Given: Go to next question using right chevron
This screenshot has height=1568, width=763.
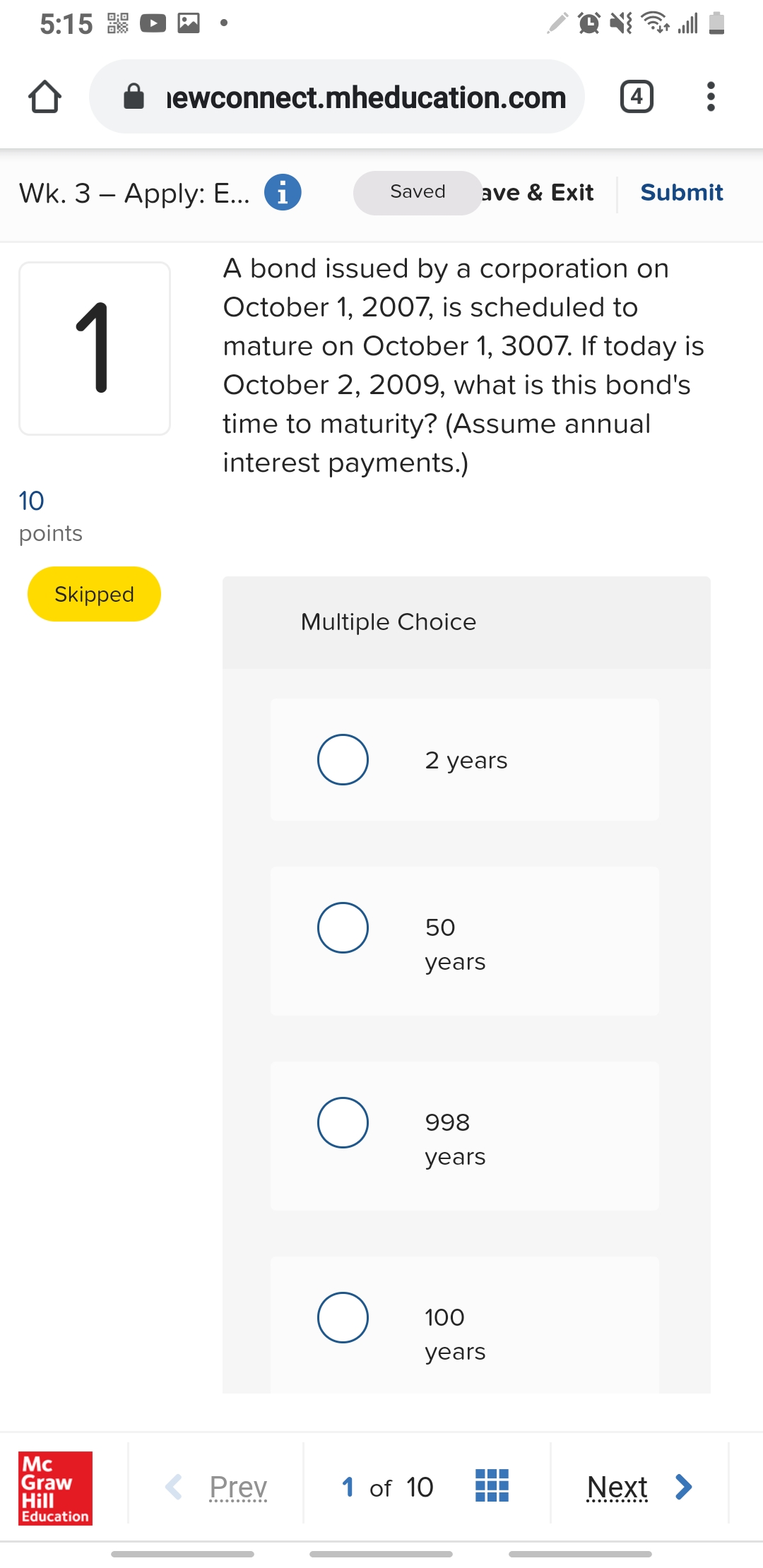Looking at the screenshot, I should (683, 1487).
